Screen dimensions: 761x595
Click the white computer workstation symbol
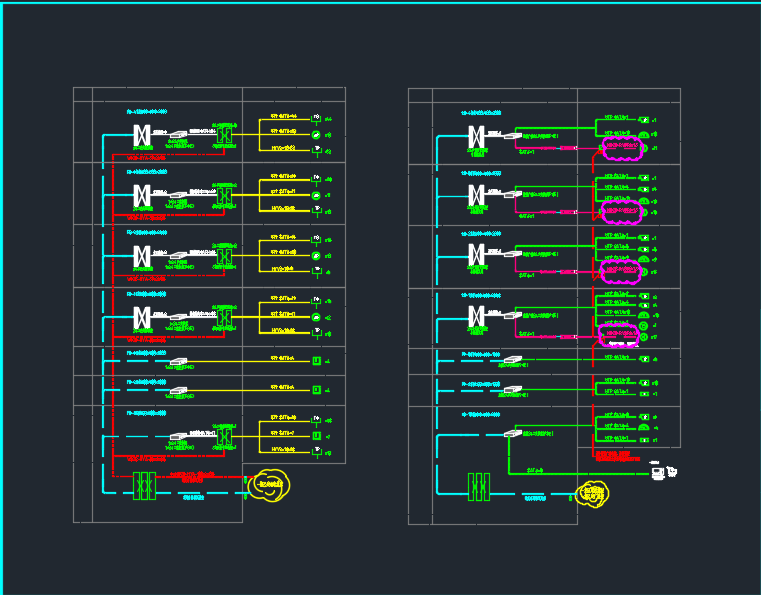click(x=658, y=472)
